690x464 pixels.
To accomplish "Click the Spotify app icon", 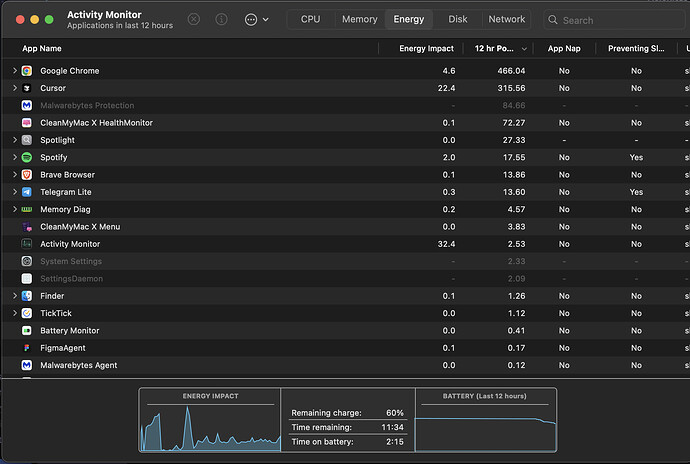I will coord(27,157).
